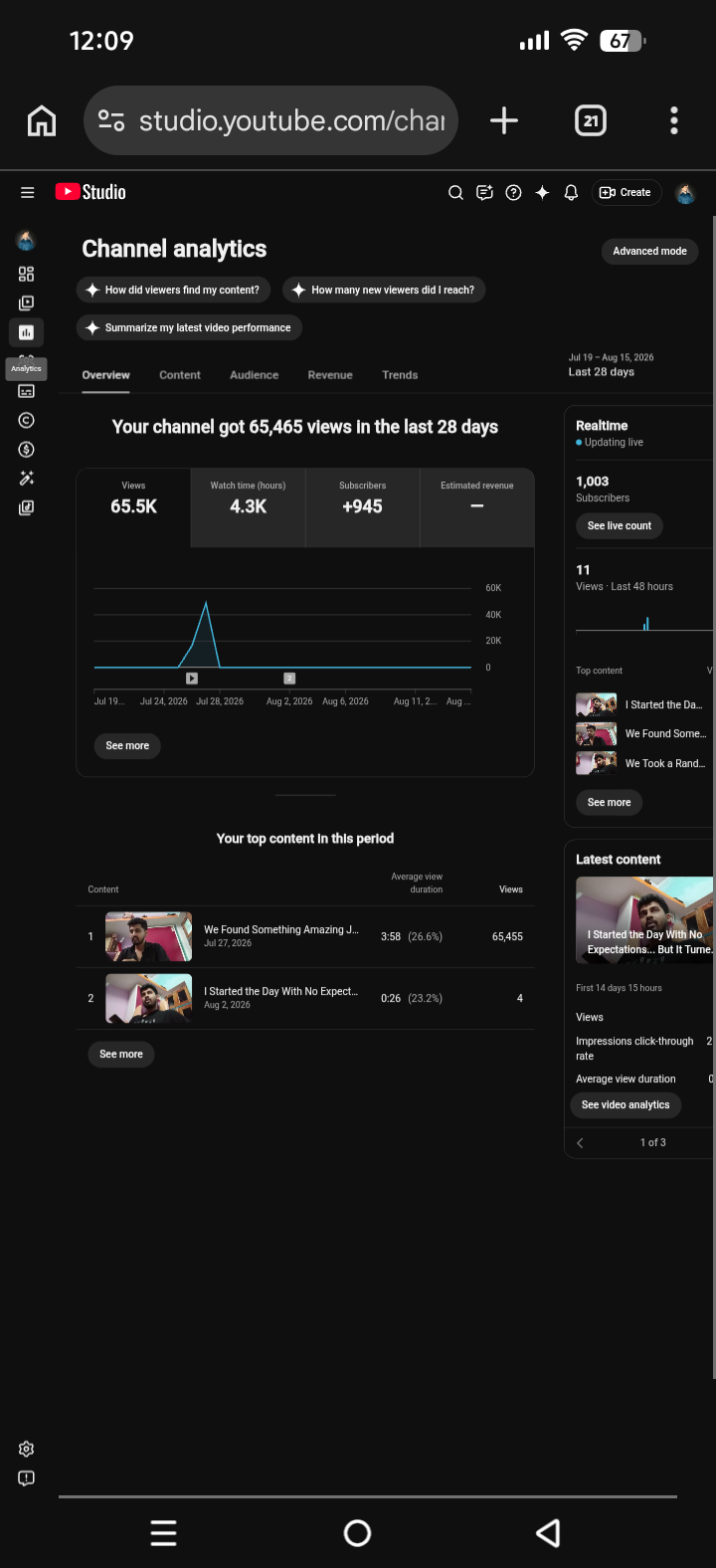Tap the Android back navigation button

[x=548, y=1533]
